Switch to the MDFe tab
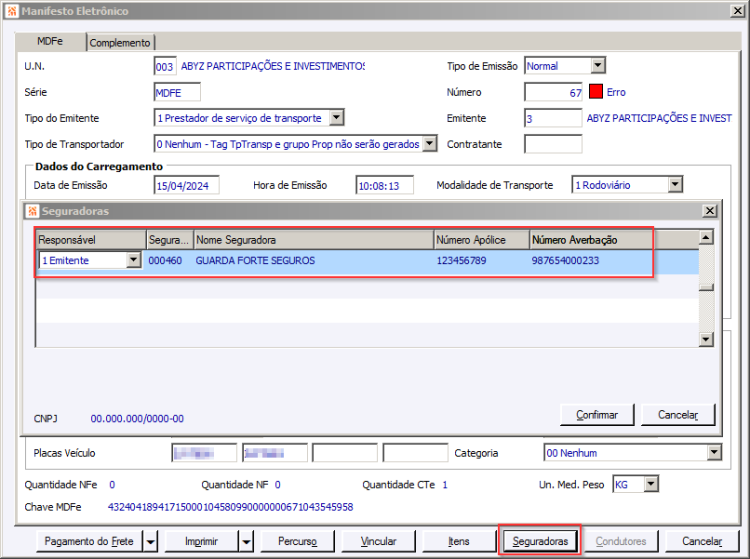Viewport: 750px width, 559px height. [50, 42]
